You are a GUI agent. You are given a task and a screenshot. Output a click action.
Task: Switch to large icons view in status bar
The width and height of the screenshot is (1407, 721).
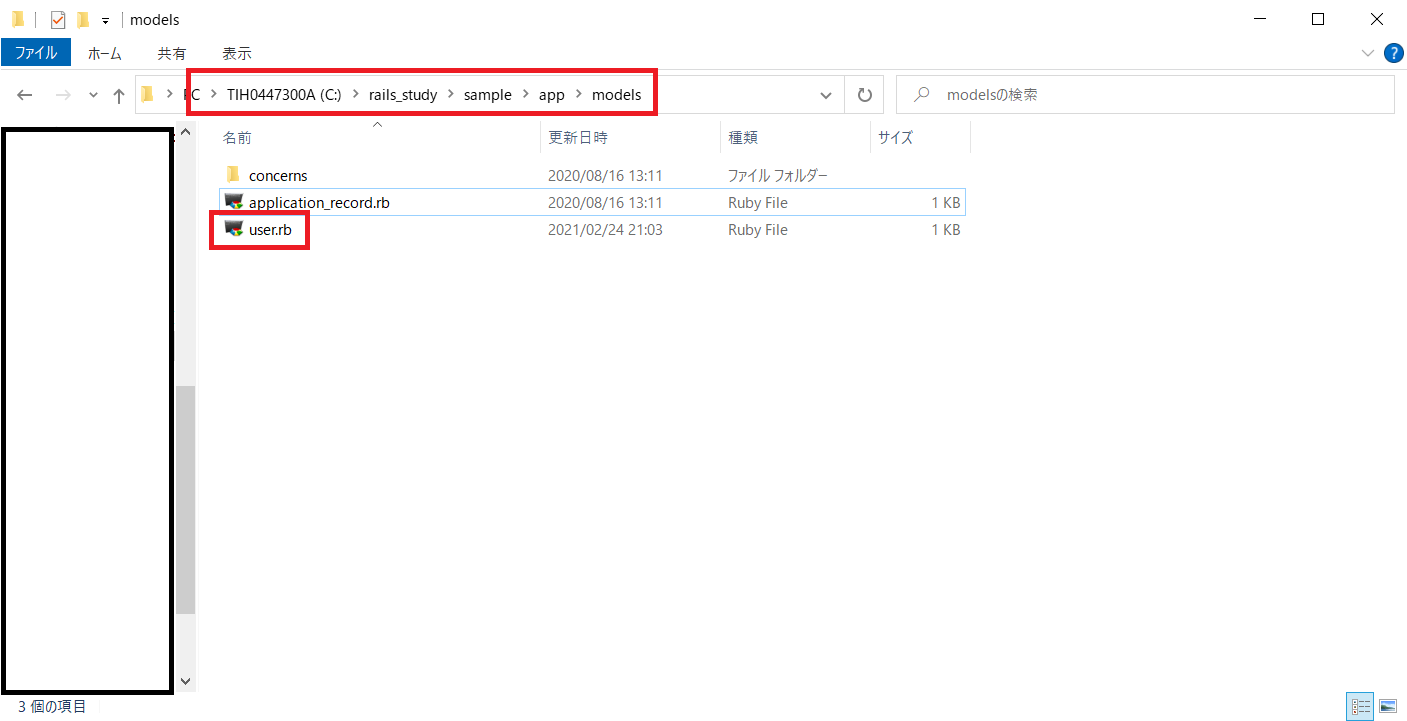click(1388, 706)
